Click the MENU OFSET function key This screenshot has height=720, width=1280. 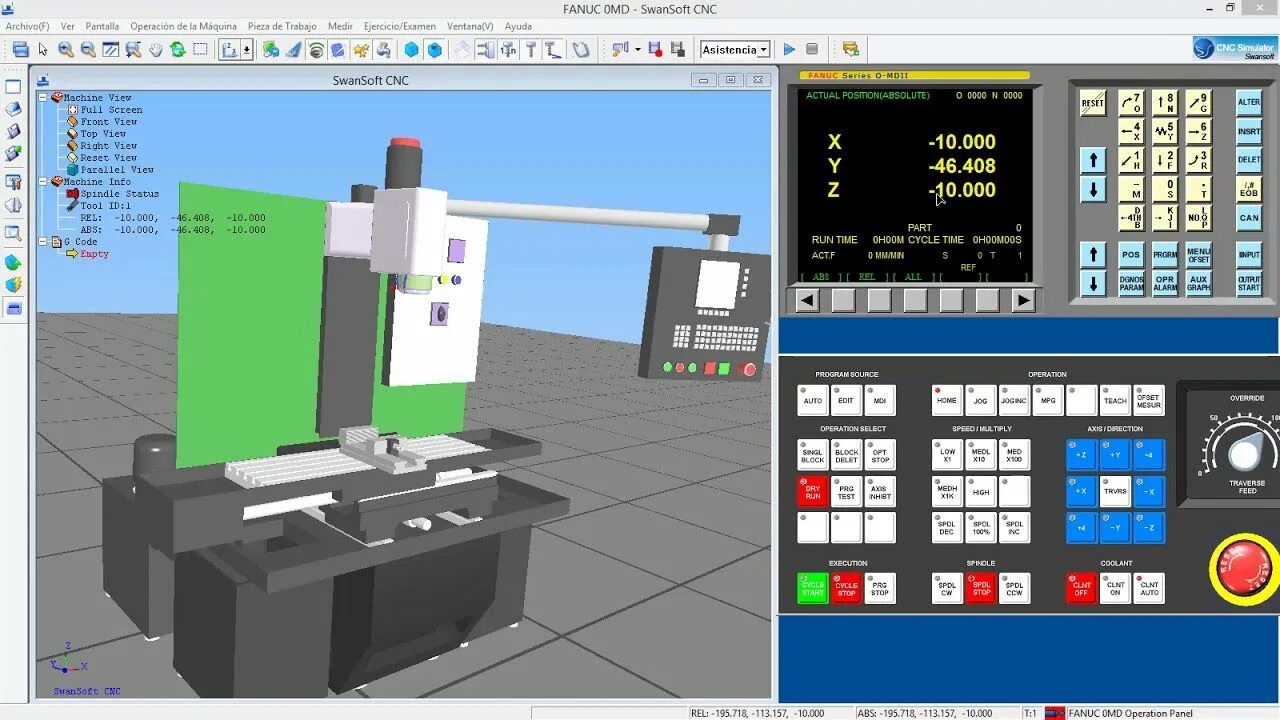(1199, 255)
